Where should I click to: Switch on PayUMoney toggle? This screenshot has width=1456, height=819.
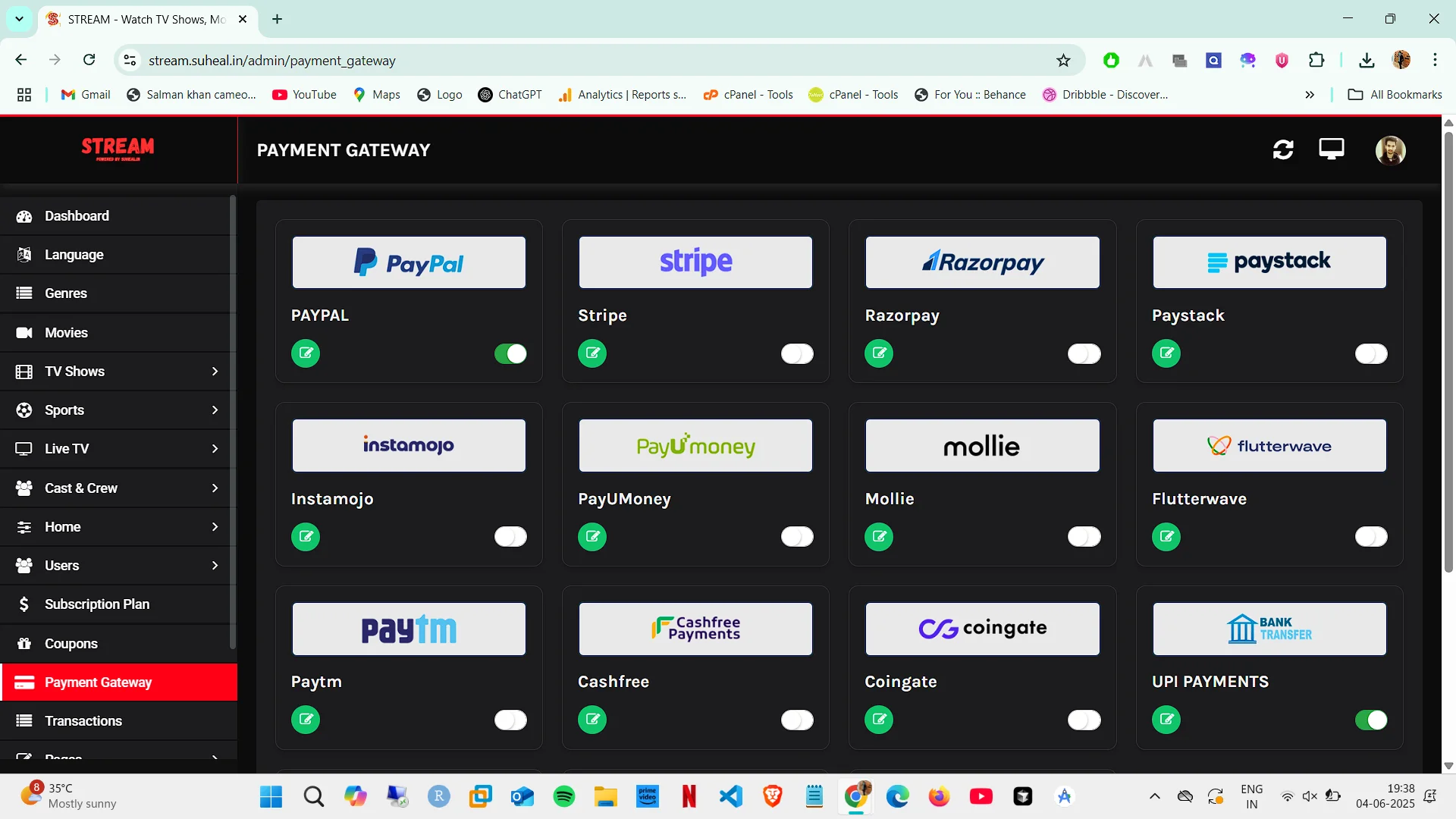pos(797,537)
